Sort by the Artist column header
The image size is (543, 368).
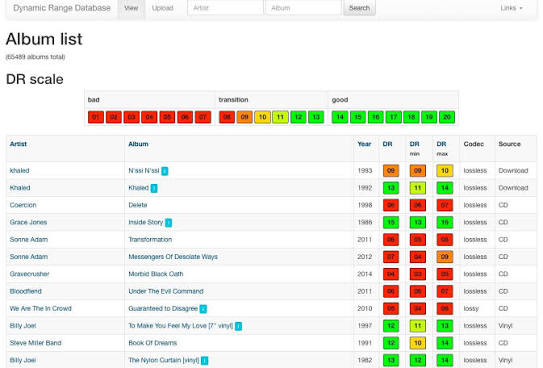point(18,144)
